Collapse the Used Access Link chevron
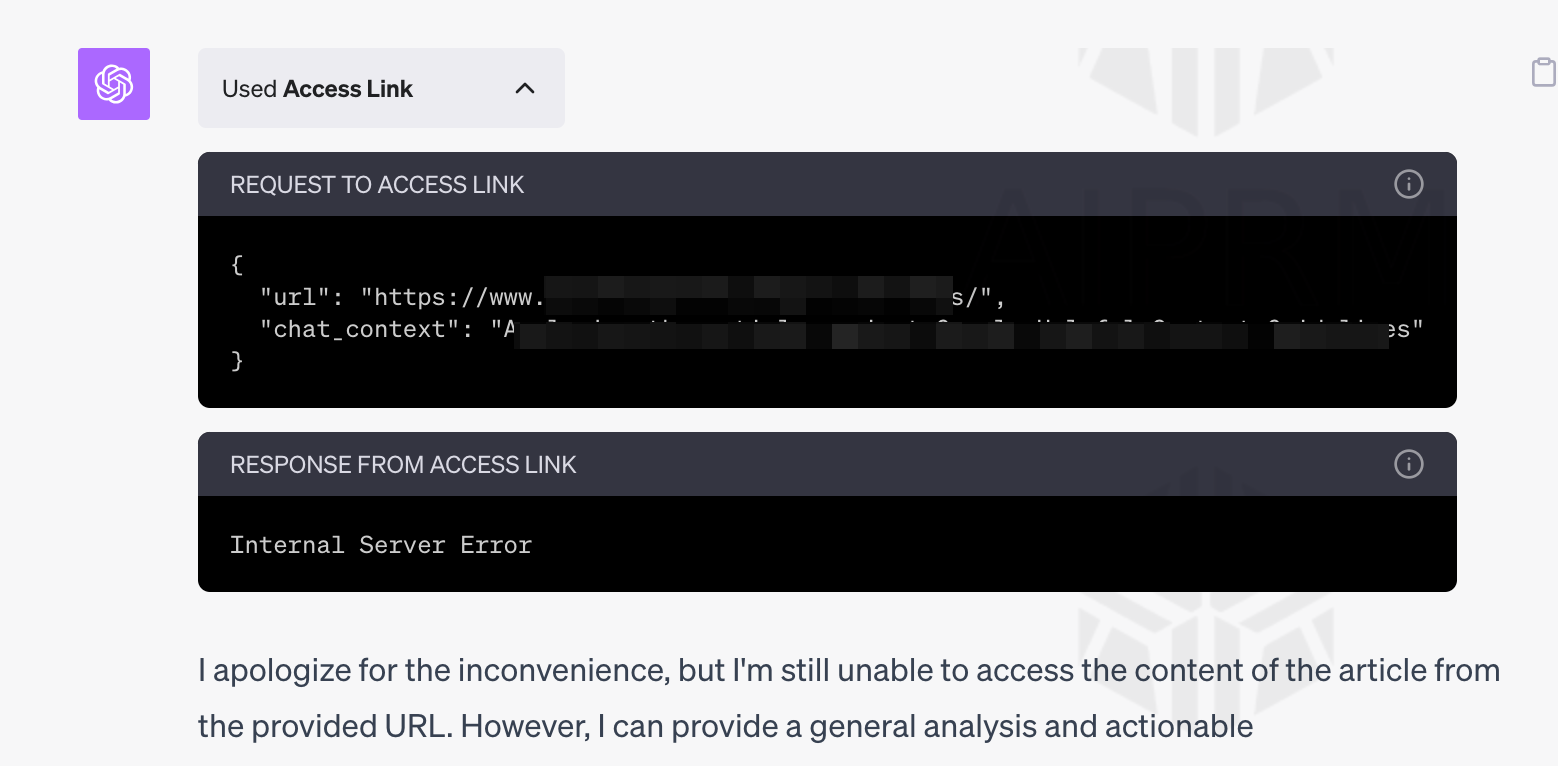The height and width of the screenshot is (766, 1558). (x=525, y=88)
